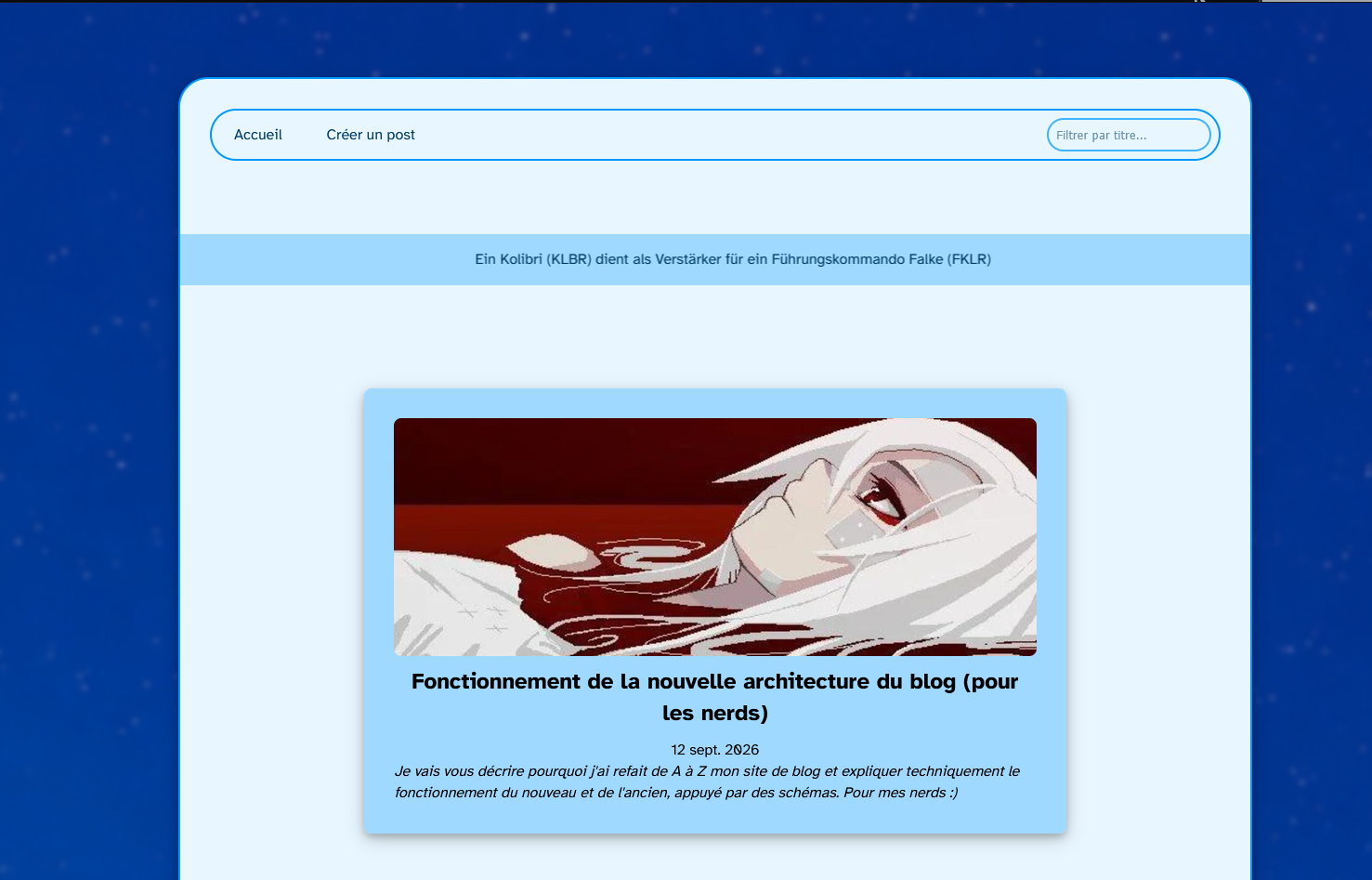Select the post date 12 sept. 2026
This screenshot has height=880, width=1372.
715,750
